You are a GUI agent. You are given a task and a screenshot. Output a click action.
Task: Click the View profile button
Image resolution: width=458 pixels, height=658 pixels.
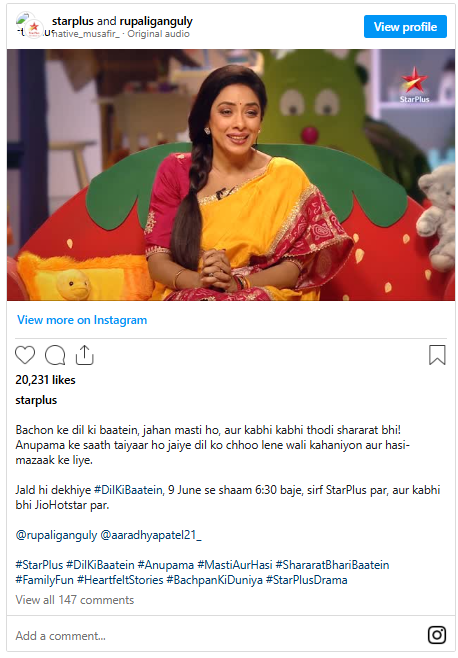click(405, 27)
